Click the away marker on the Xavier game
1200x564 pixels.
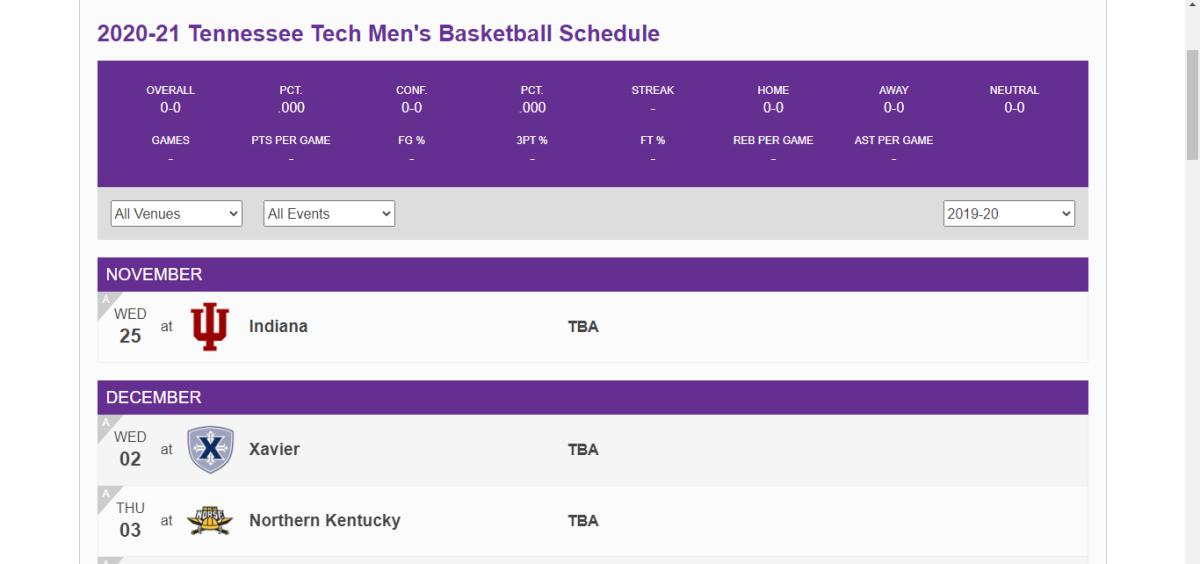[x=105, y=422]
